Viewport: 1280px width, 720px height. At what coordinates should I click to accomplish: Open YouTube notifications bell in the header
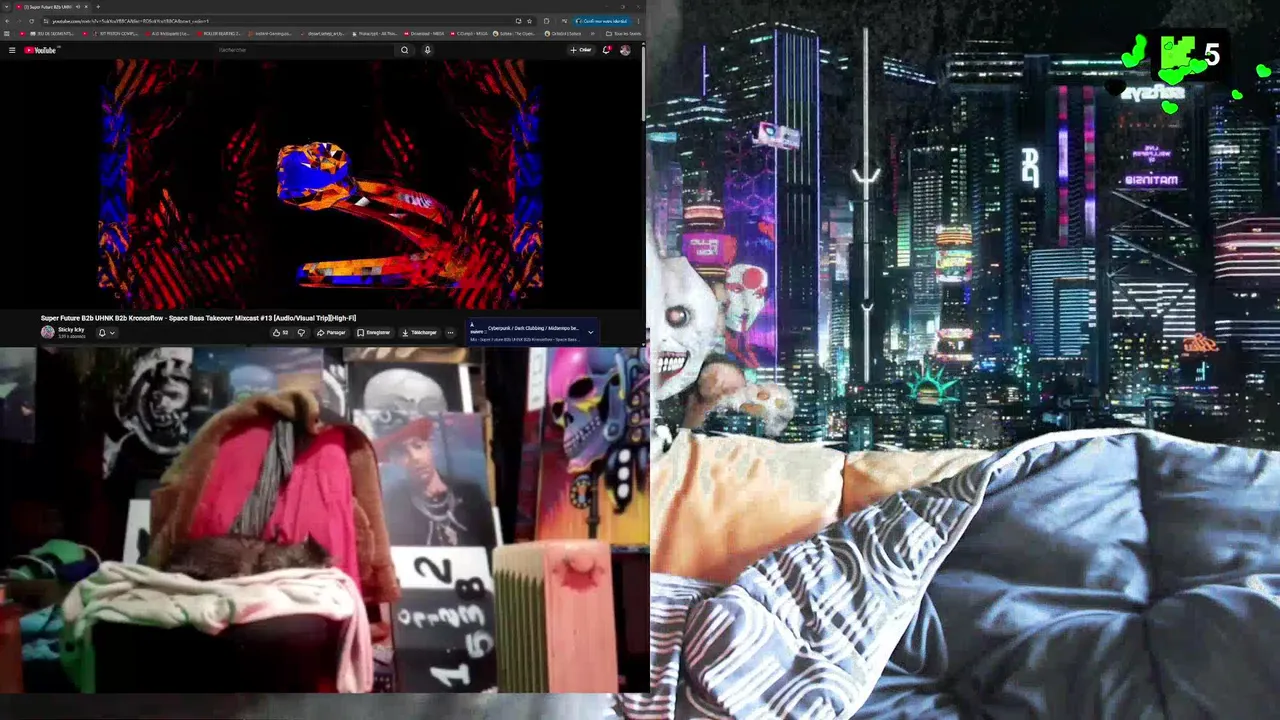[x=606, y=50]
